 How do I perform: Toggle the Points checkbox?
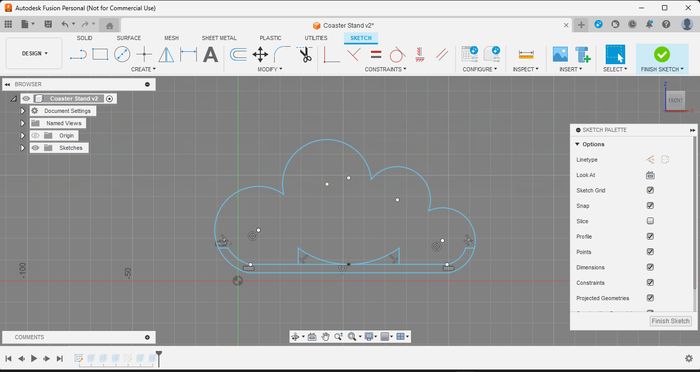tap(650, 252)
